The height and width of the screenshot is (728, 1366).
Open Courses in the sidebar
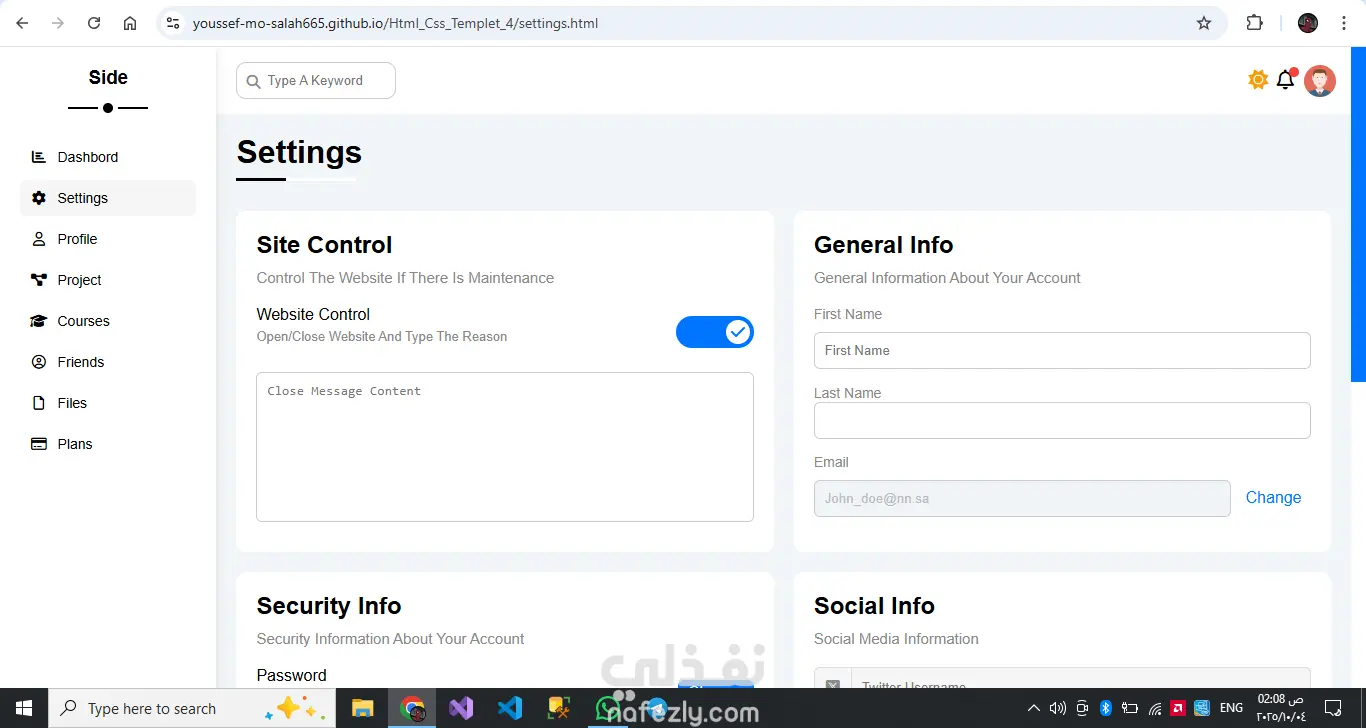(x=108, y=321)
